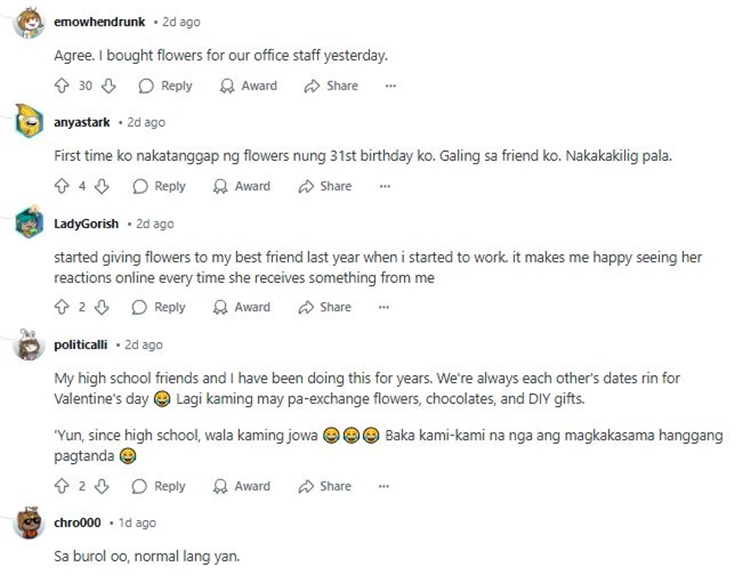The width and height of the screenshot is (750, 575).
Task: Reply to LadyGorish's comment
Action: click(160, 307)
